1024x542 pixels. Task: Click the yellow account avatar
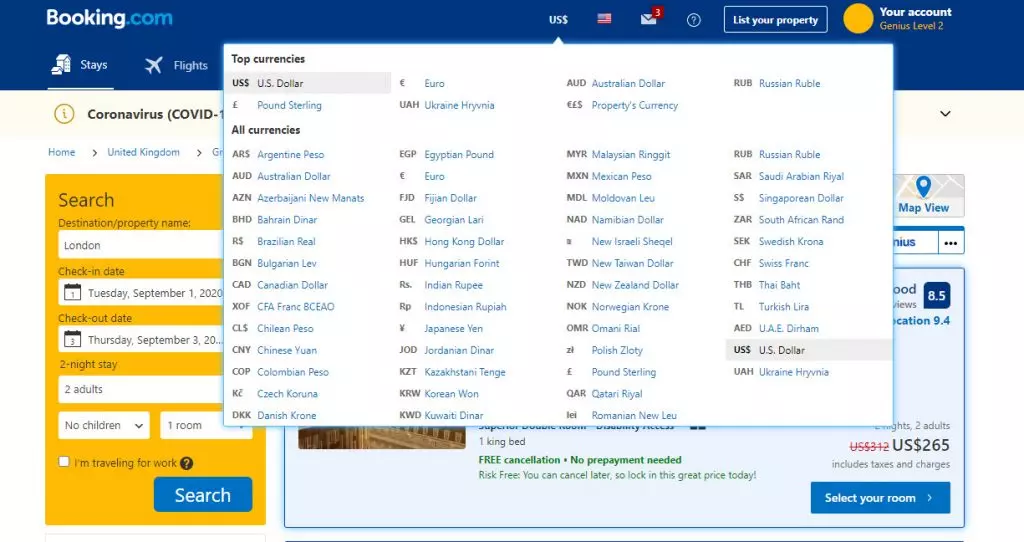858,18
